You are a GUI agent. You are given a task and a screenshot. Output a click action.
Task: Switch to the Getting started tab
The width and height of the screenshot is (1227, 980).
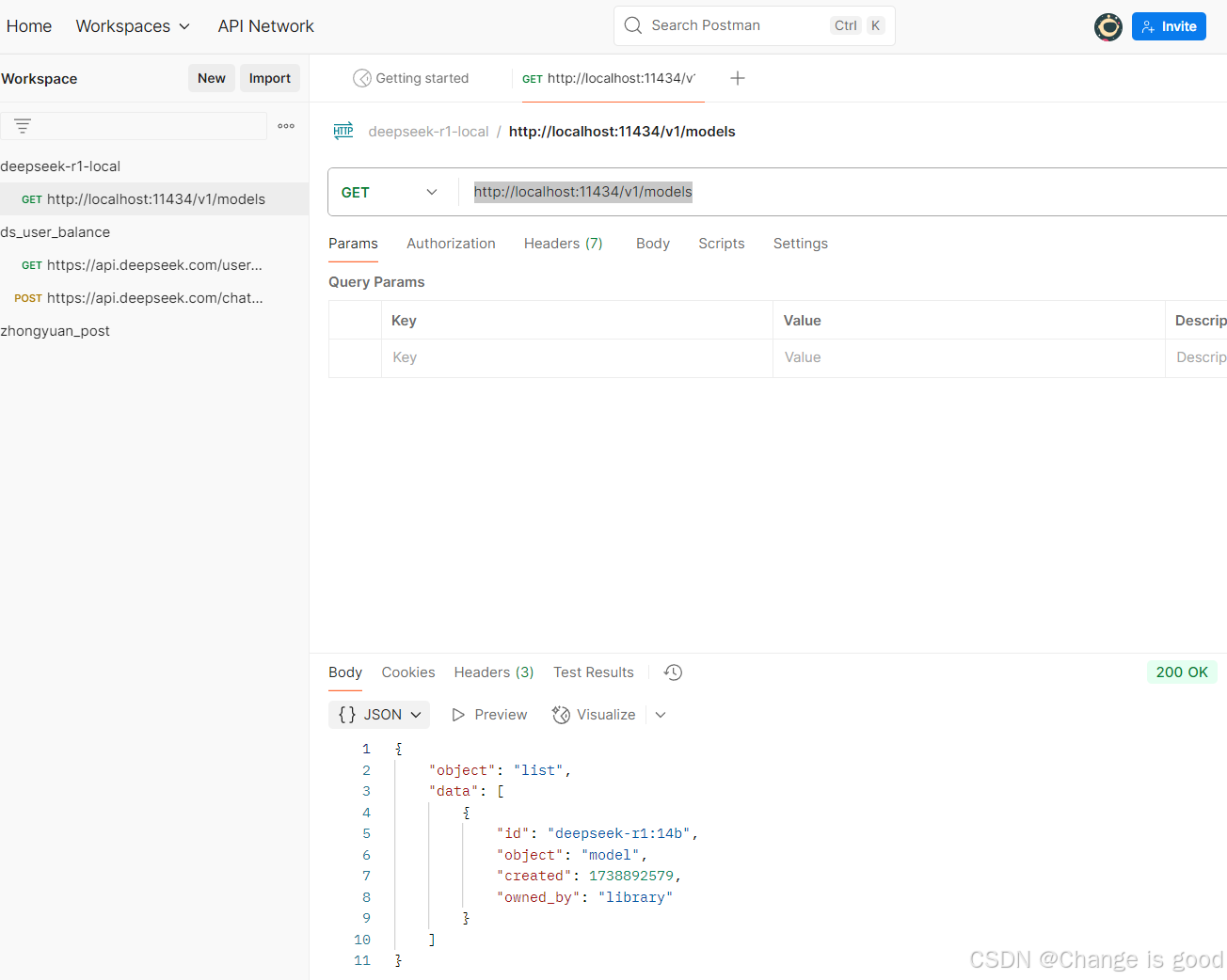click(x=411, y=78)
